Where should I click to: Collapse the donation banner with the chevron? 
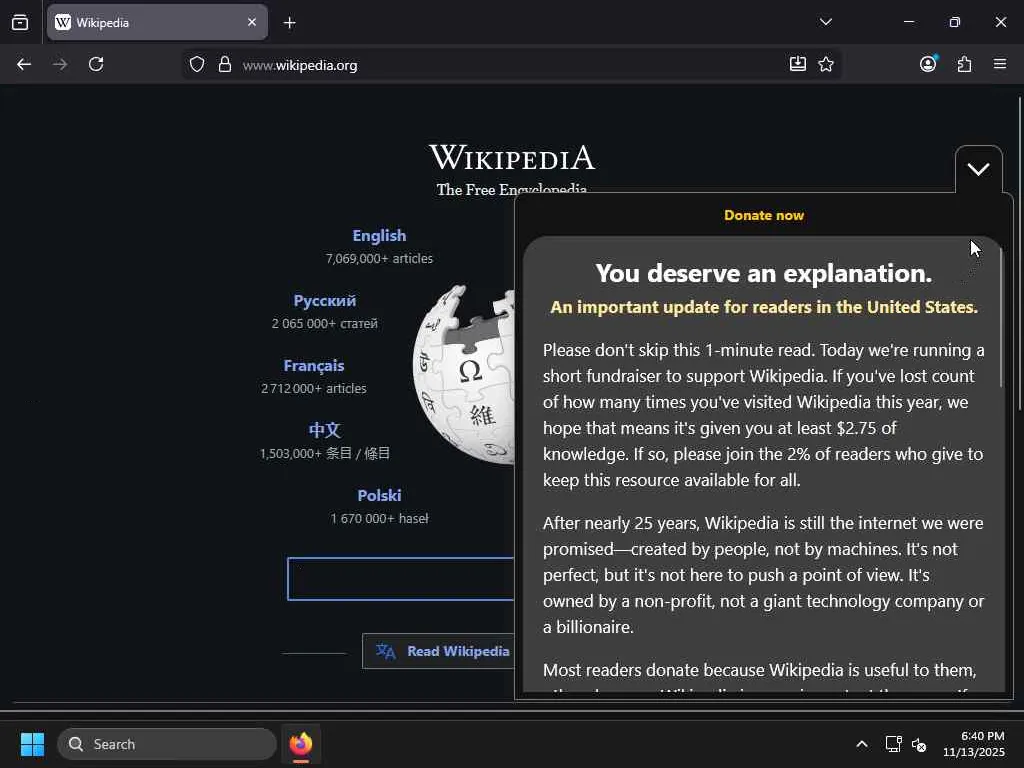pos(978,170)
